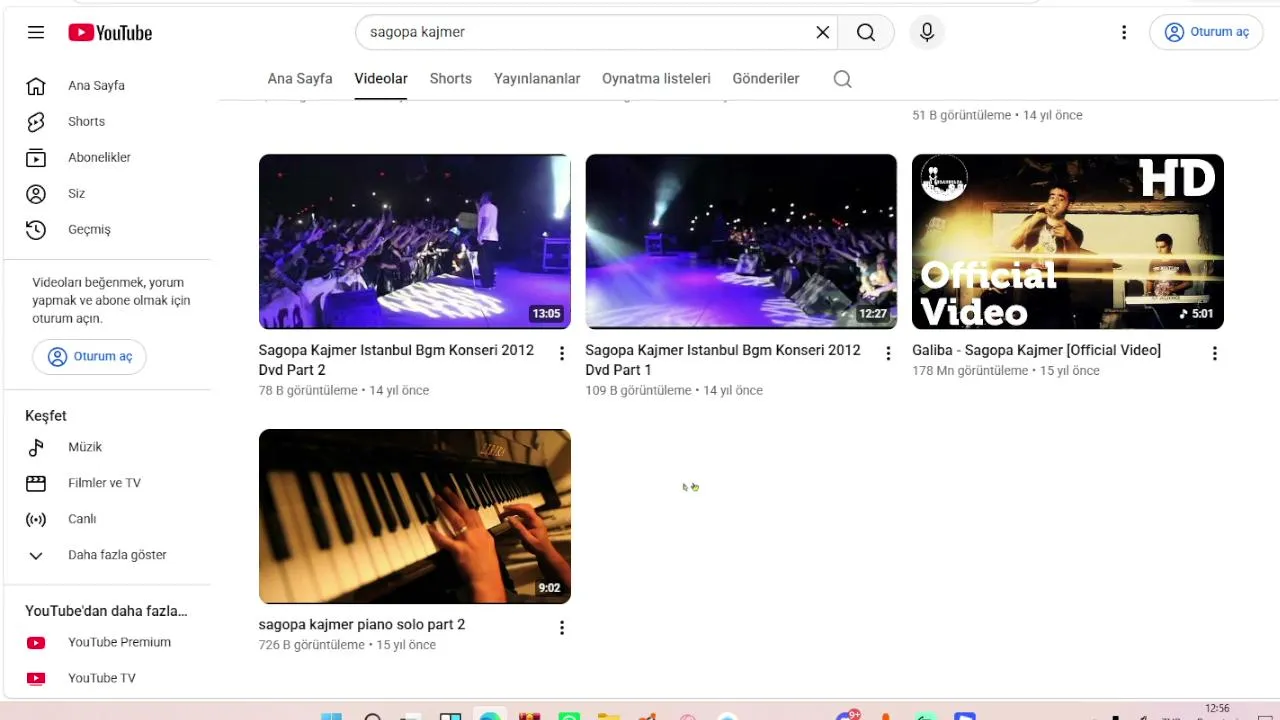
Task: Start voice search with the microphone
Action: tap(927, 32)
